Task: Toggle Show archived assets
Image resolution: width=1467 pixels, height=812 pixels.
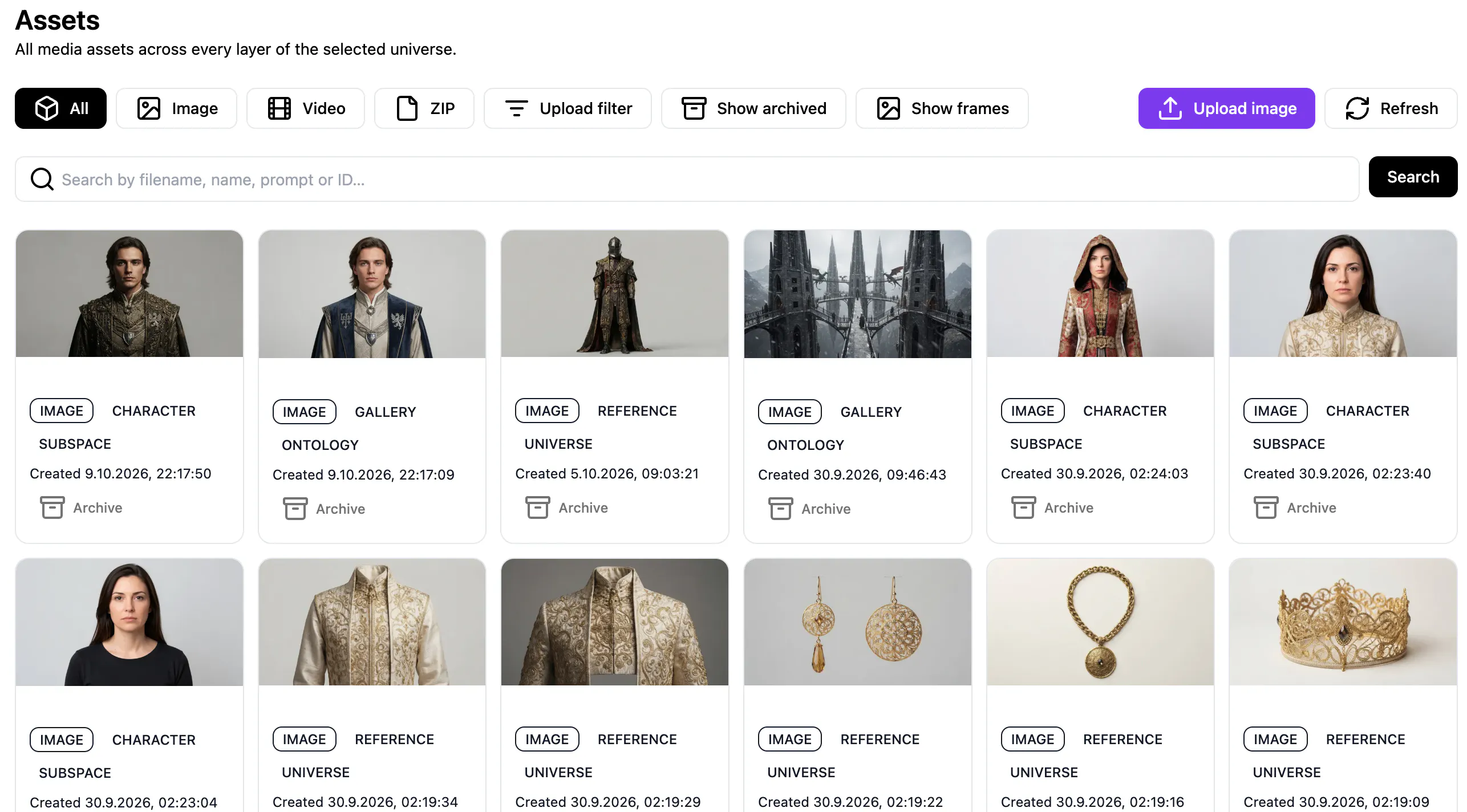Action: pos(753,108)
